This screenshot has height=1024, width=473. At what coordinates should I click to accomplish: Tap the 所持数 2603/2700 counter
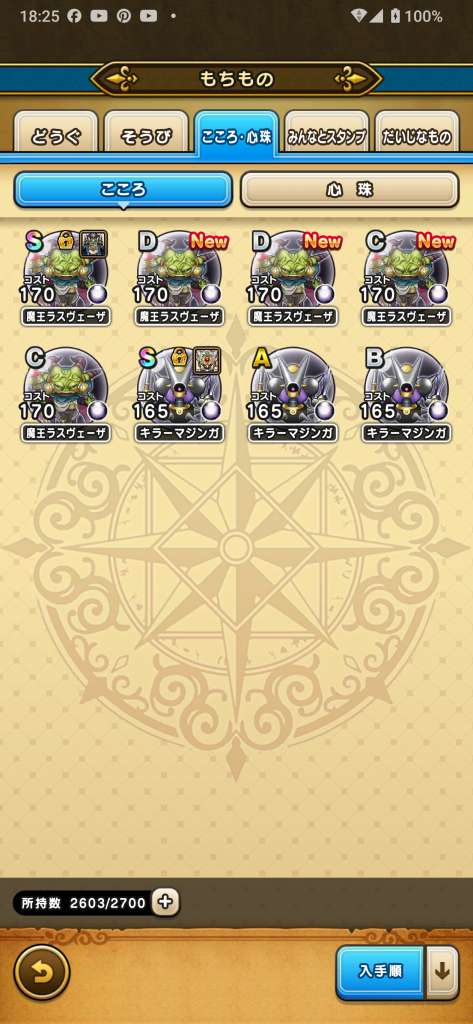pos(83,903)
